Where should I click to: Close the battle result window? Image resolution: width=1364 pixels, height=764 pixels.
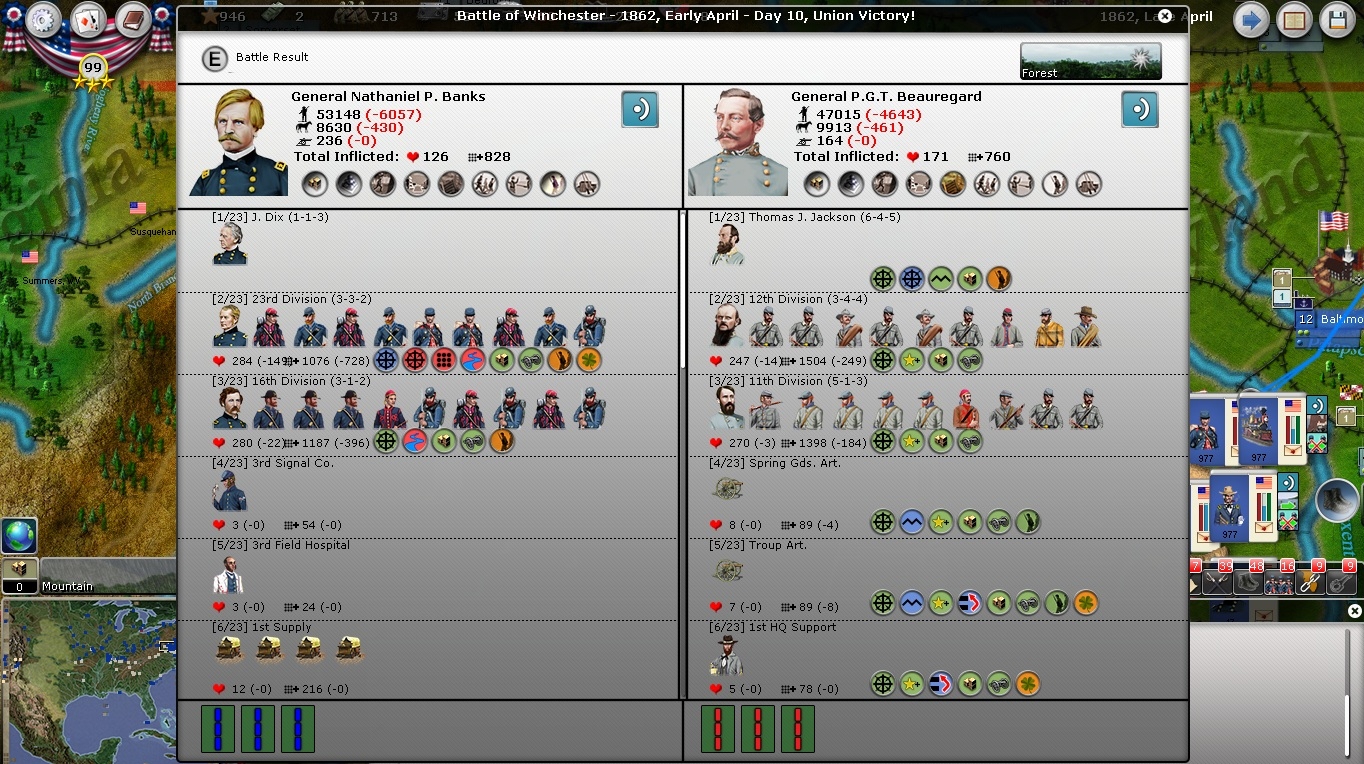pos(1164,16)
